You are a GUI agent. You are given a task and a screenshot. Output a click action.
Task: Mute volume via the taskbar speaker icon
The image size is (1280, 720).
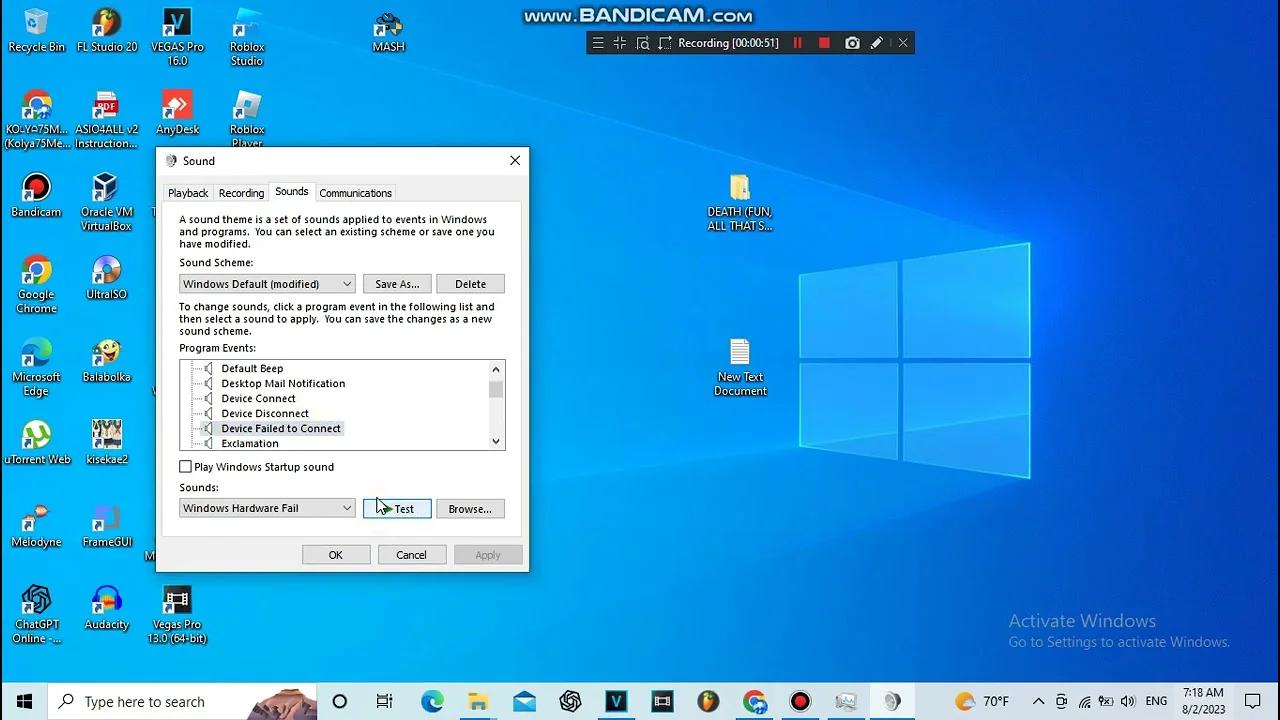(1128, 701)
